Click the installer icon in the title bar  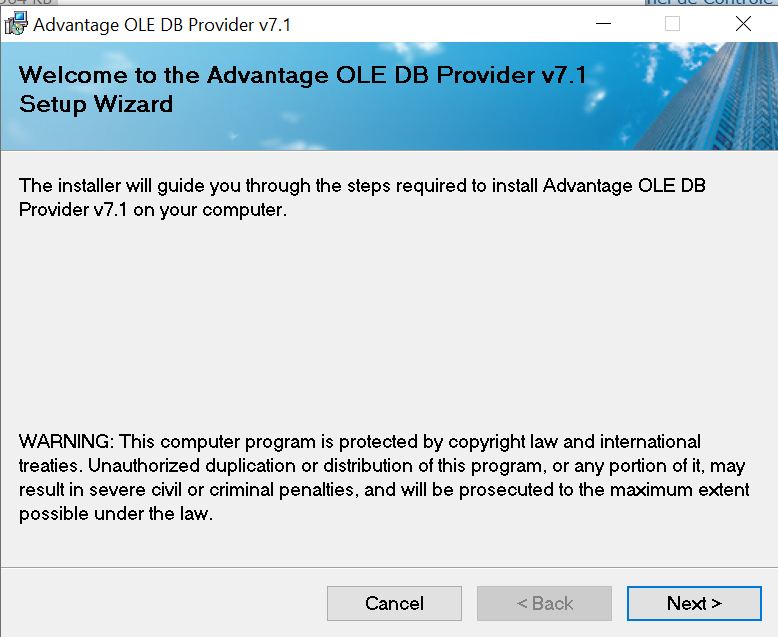coord(16,24)
